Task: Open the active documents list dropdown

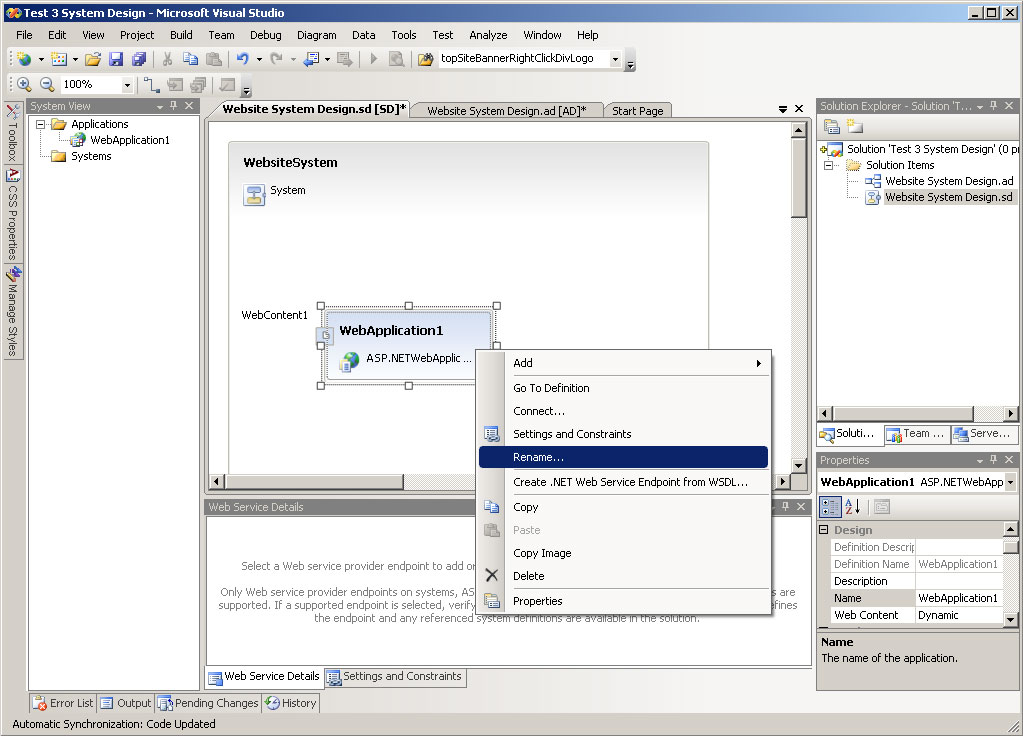Action: point(783,109)
